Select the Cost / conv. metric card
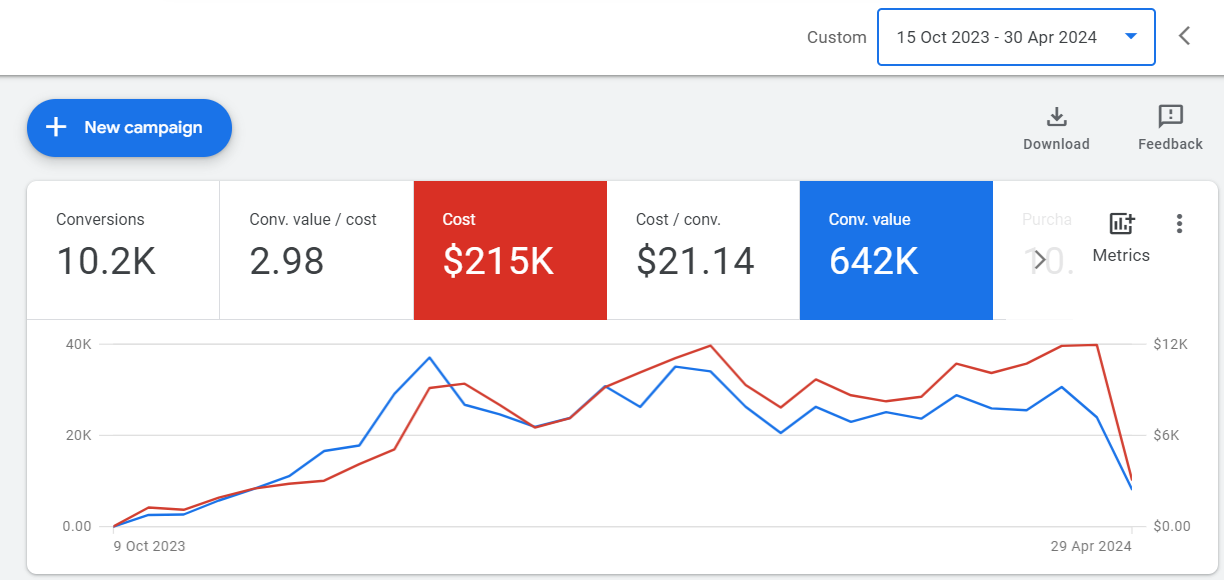The image size is (1224, 580). tap(703, 250)
